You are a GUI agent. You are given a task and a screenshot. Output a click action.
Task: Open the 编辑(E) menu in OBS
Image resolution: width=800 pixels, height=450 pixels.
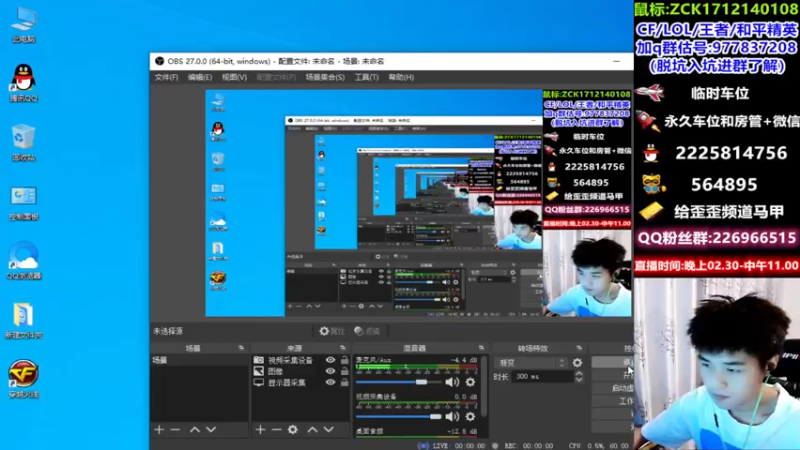pyautogui.click(x=199, y=78)
